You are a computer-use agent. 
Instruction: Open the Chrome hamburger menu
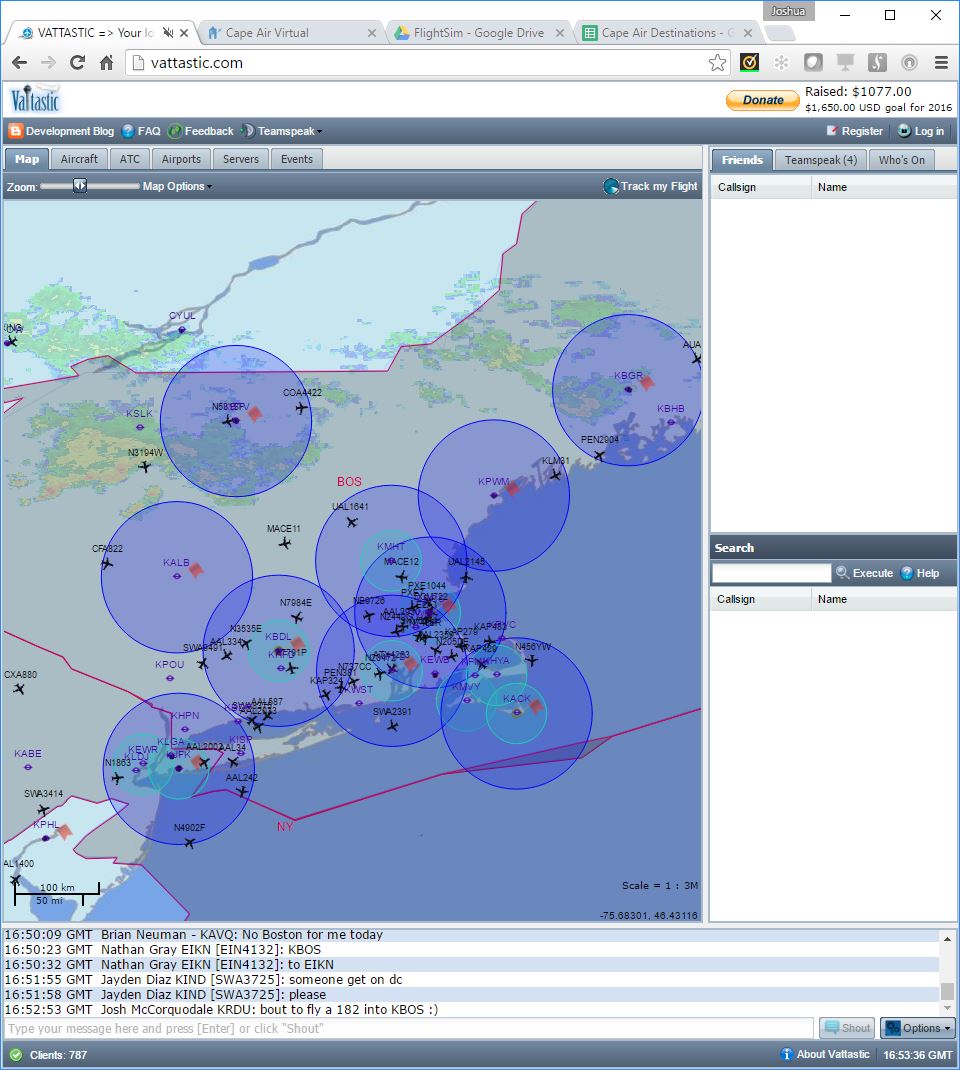click(942, 63)
